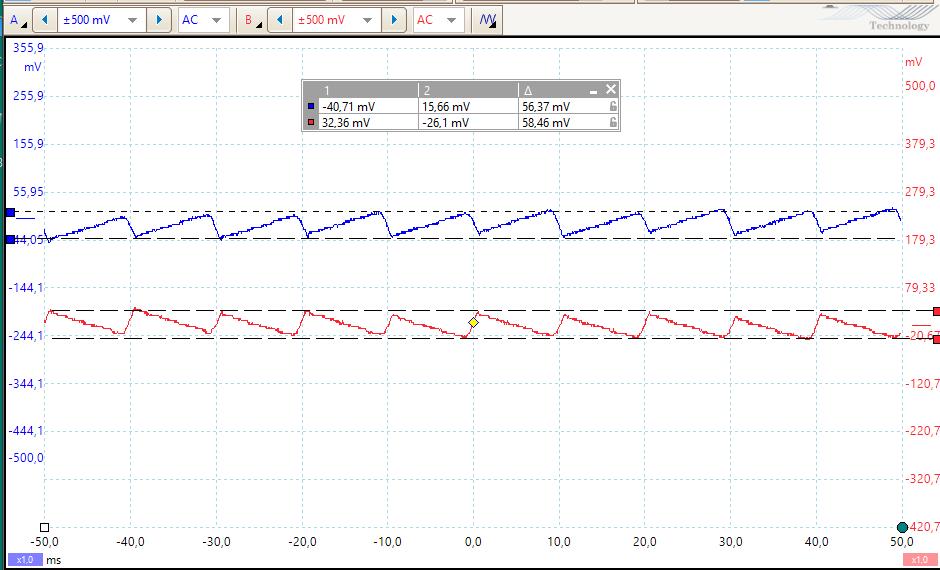Viewport: 940px width, 570px height.
Task: Click red delta value 58,46 mV
Action: click(546, 123)
